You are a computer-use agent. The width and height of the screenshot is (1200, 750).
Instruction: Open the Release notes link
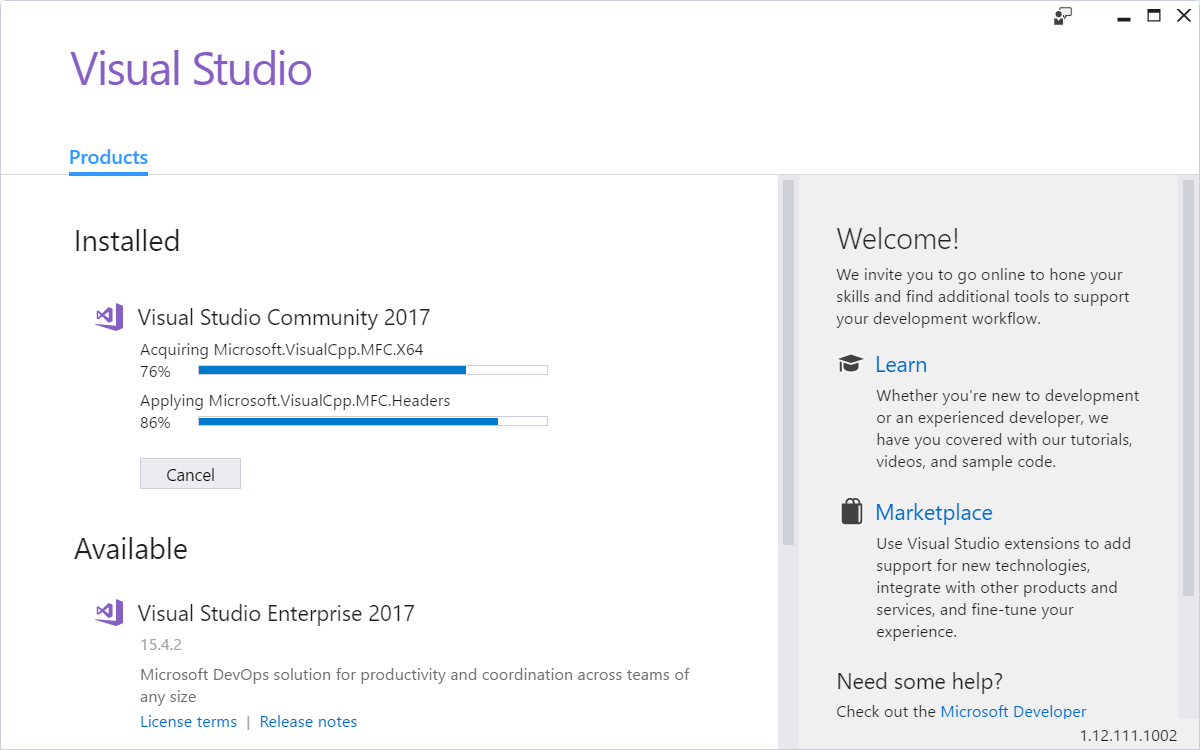pyautogui.click(x=308, y=722)
